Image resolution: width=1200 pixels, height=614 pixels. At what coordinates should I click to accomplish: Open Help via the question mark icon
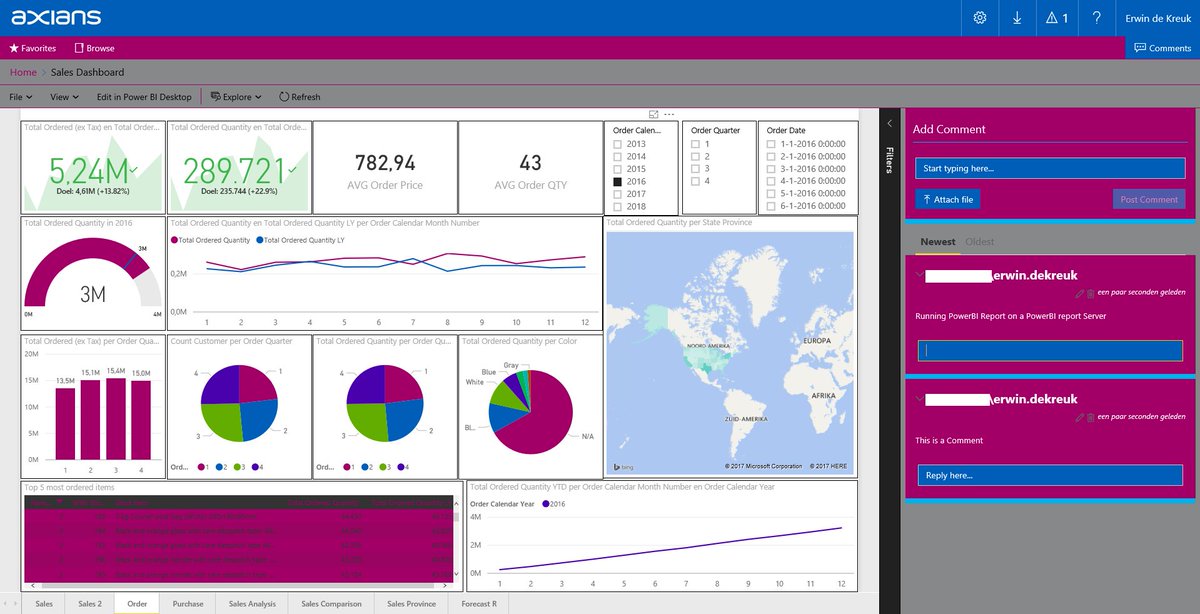coord(1096,17)
